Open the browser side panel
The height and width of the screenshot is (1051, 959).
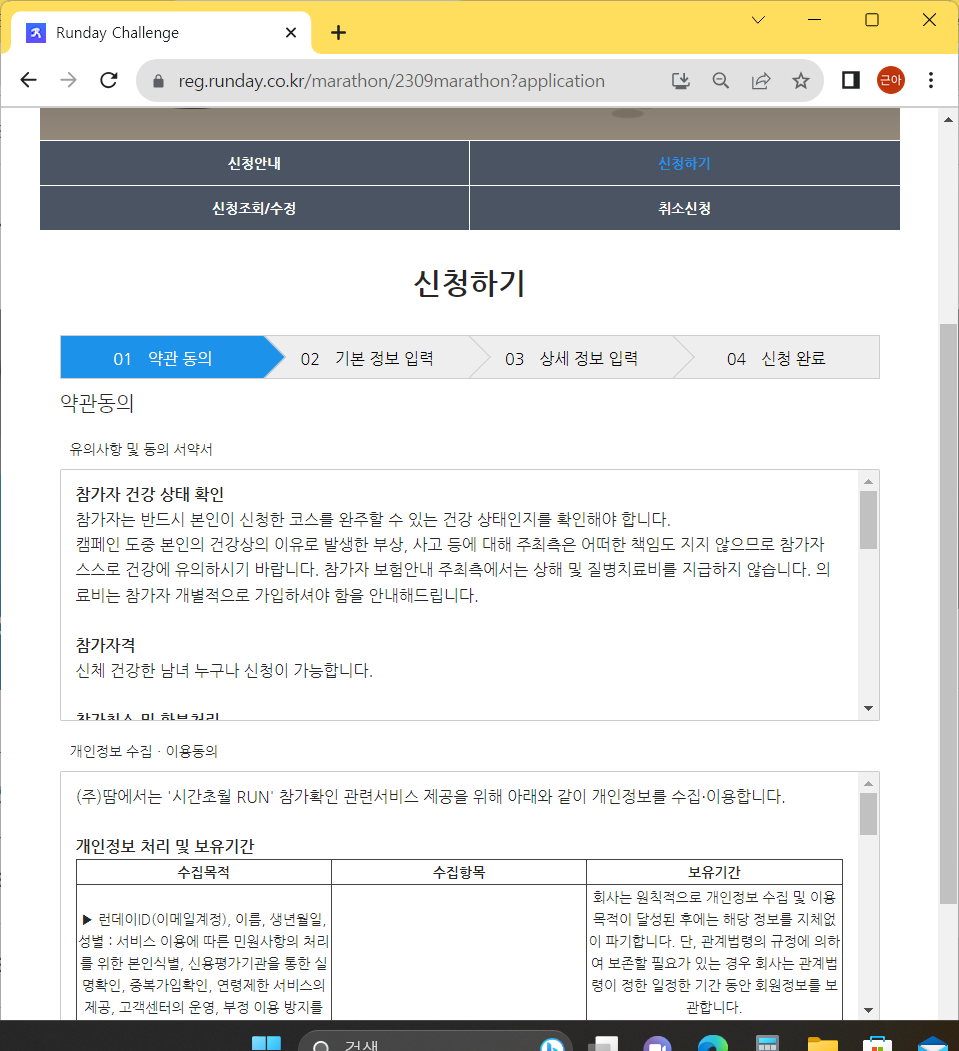click(x=850, y=80)
